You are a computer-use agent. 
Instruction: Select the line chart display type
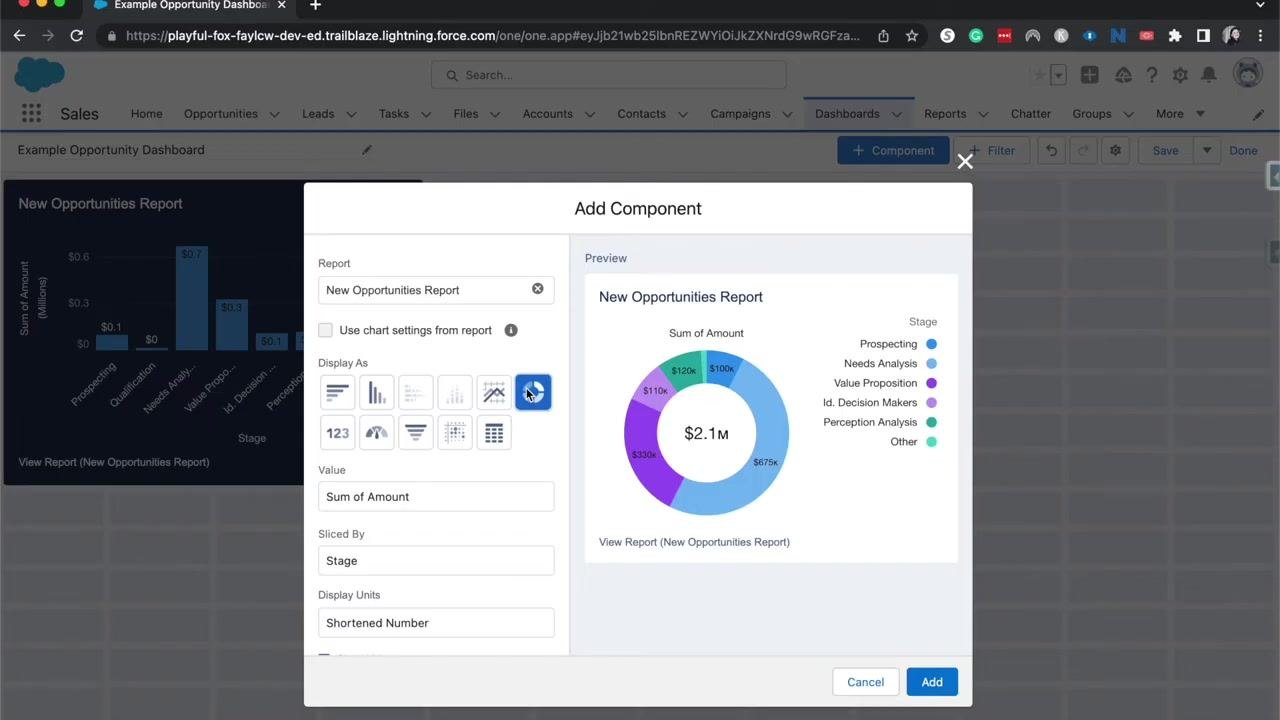[x=494, y=393]
